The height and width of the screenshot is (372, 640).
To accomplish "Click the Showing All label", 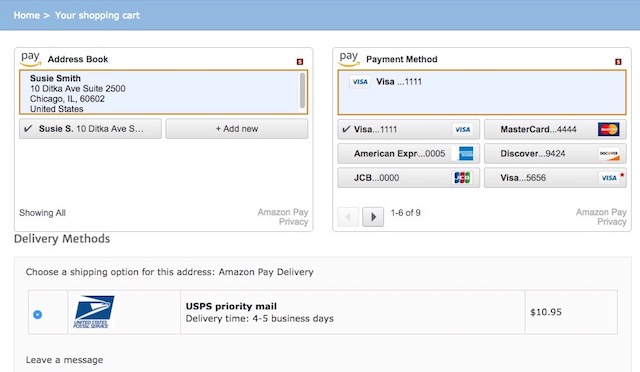I will pyautogui.click(x=42, y=213).
